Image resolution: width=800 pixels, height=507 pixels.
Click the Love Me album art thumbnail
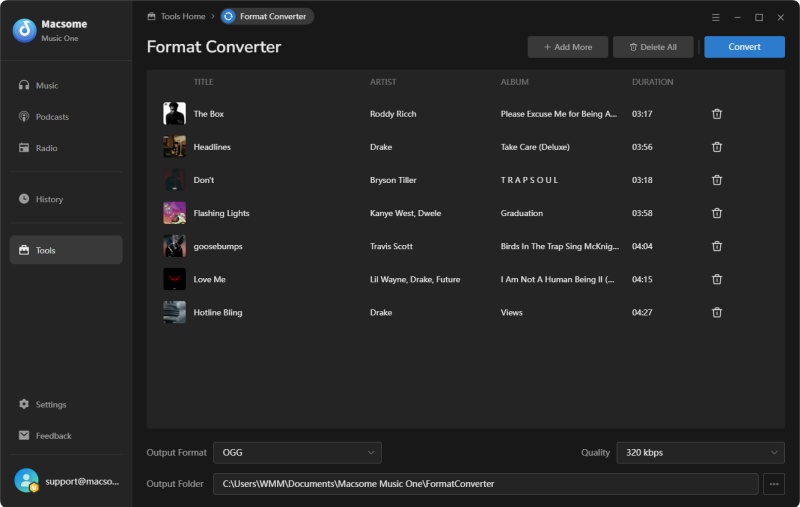click(174, 280)
